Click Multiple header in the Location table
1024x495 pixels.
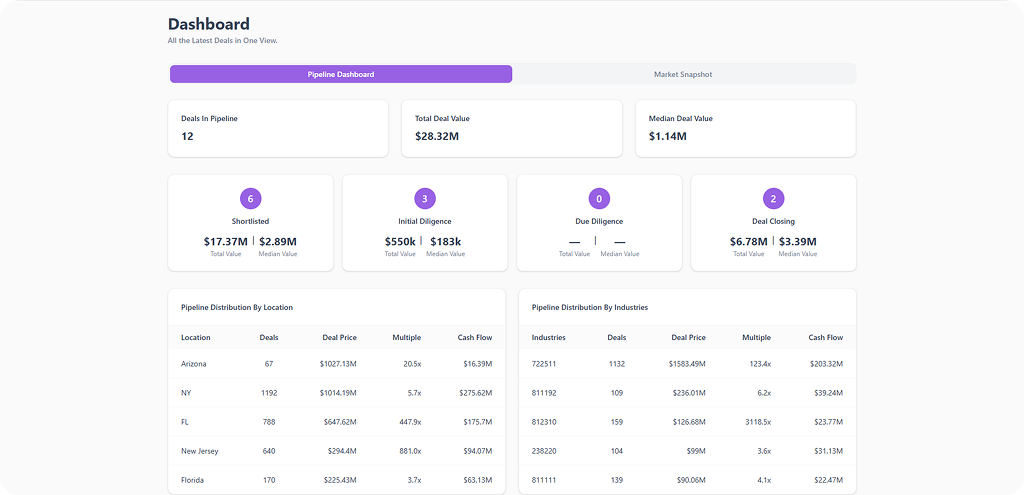coord(406,338)
